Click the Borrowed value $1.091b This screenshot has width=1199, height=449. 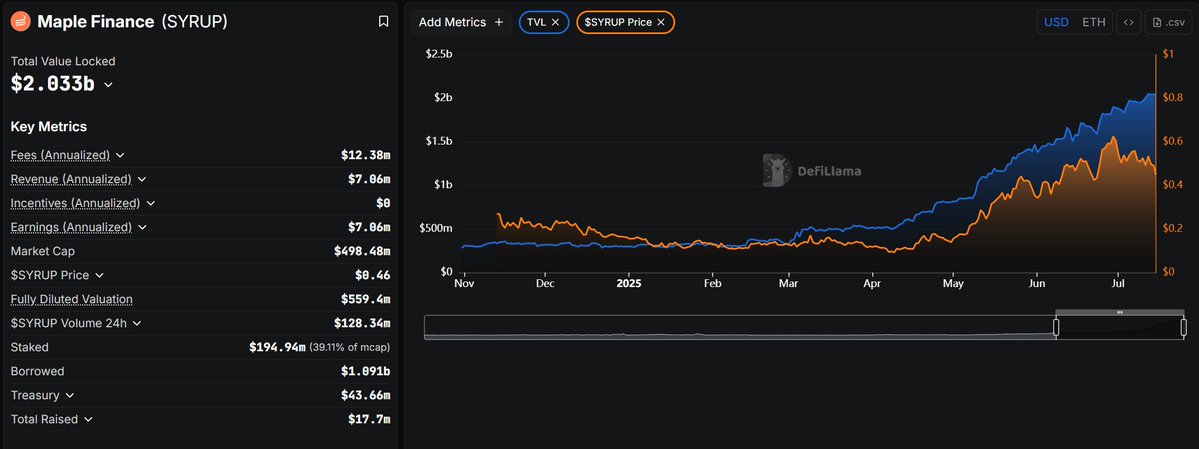click(366, 371)
